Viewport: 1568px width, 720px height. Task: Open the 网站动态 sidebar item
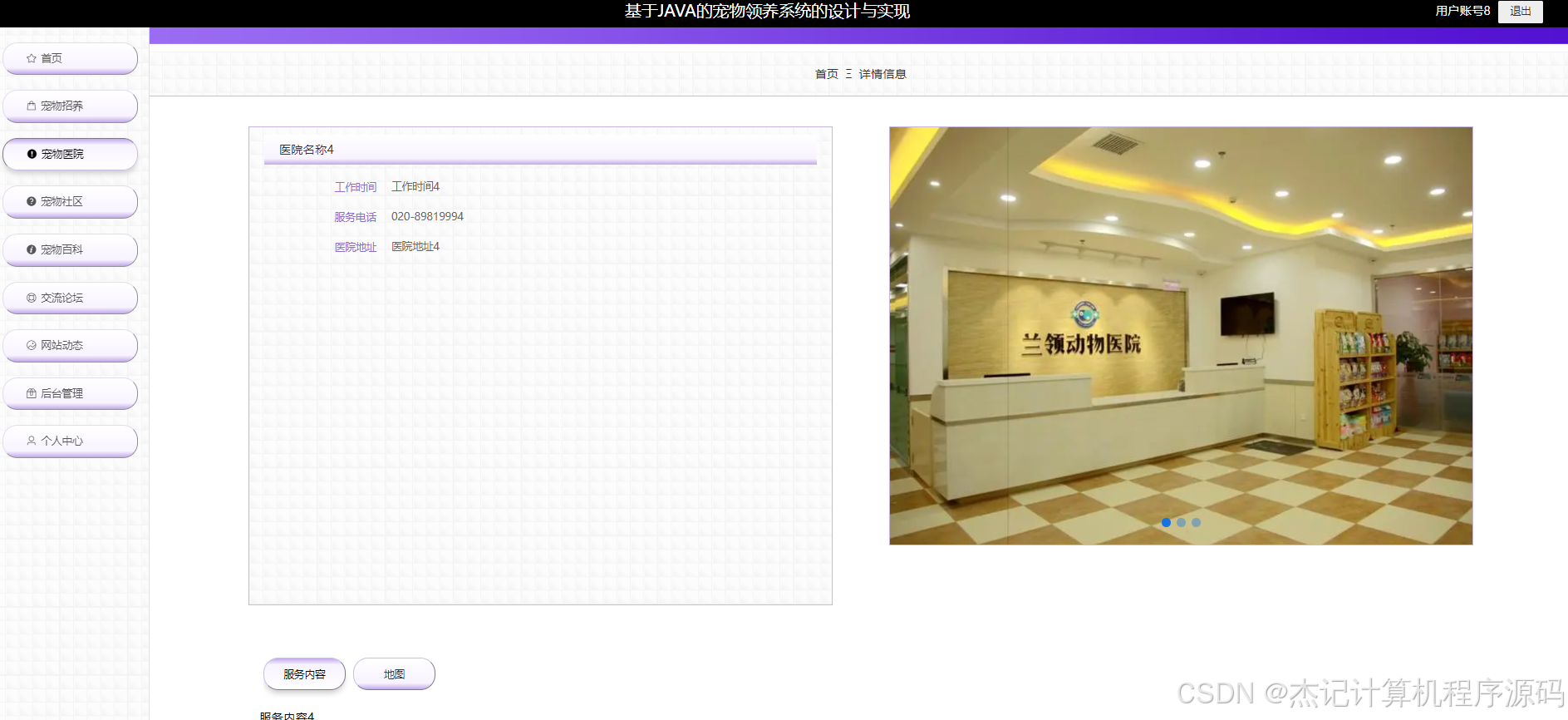click(71, 345)
